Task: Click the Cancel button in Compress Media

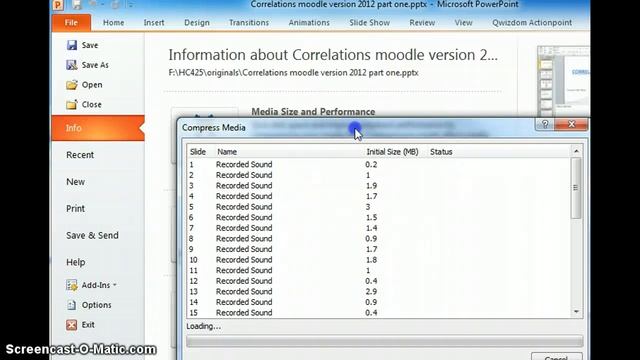Action: pyautogui.click(x=556, y=356)
